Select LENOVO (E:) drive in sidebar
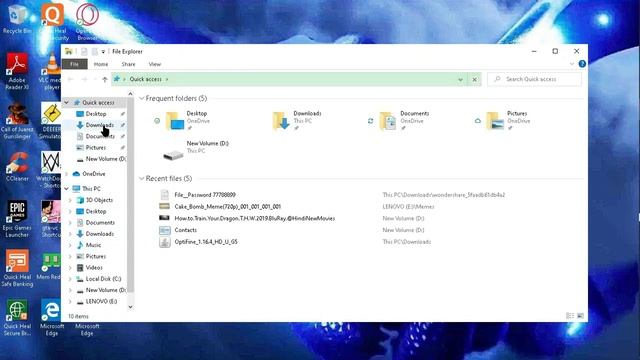640x360 pixels. pyautogui.click(x=101, y=301)
